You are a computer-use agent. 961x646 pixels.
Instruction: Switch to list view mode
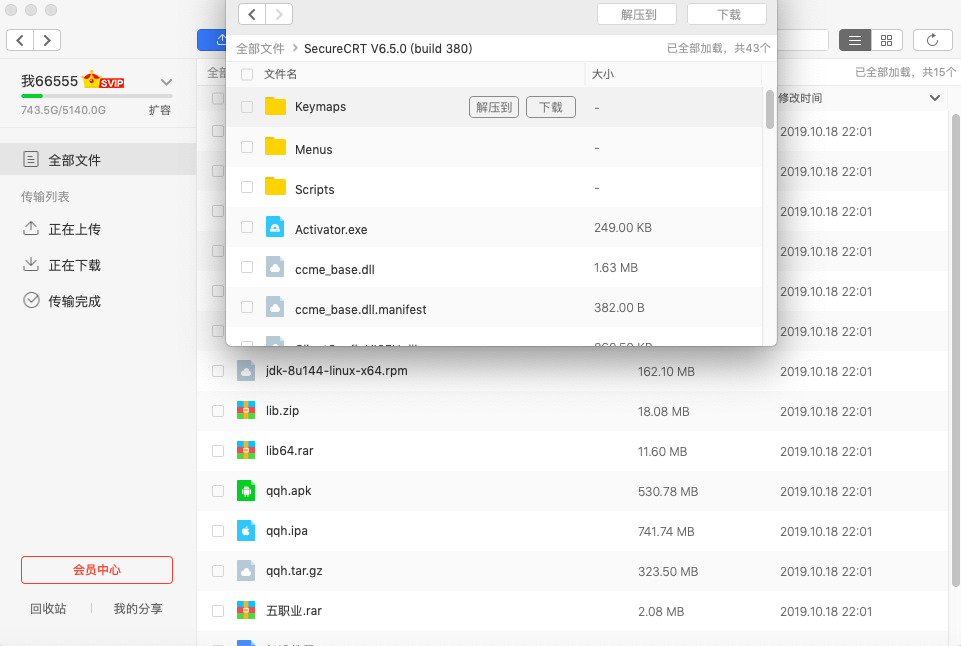(854, 40)
